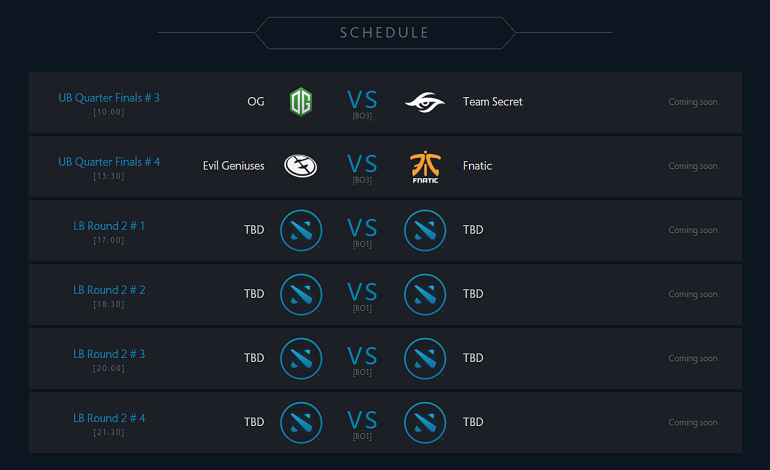Image resolution: width=770 pixels, height=470 pixels.
Task: Click the LB Round 2 # 4 title
Action: click(x=109, y=418)
